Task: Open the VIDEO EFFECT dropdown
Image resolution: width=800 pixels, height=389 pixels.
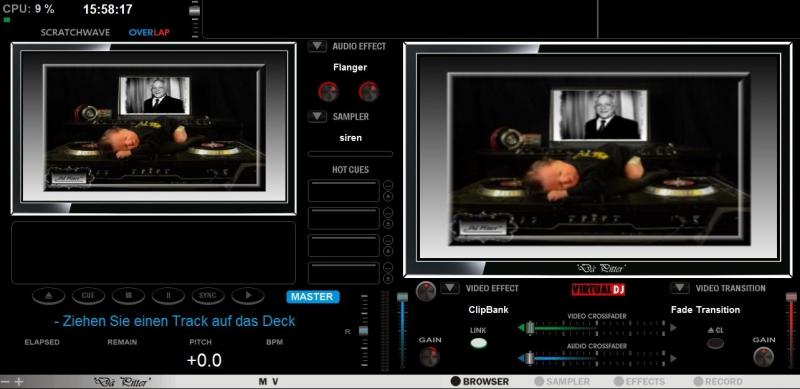Action: point(450,288)
